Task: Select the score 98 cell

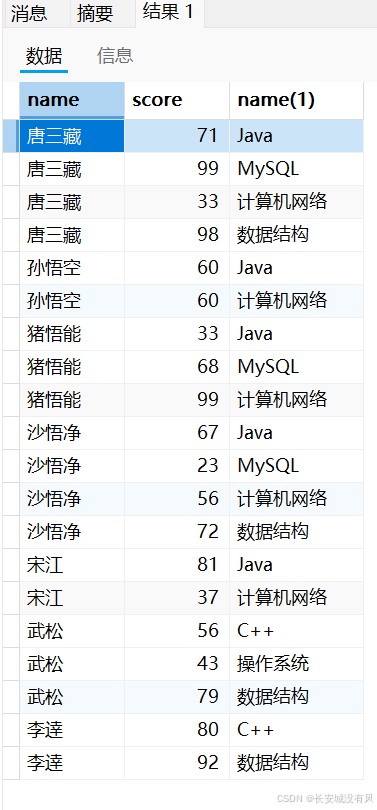Action: pos(177,235)
